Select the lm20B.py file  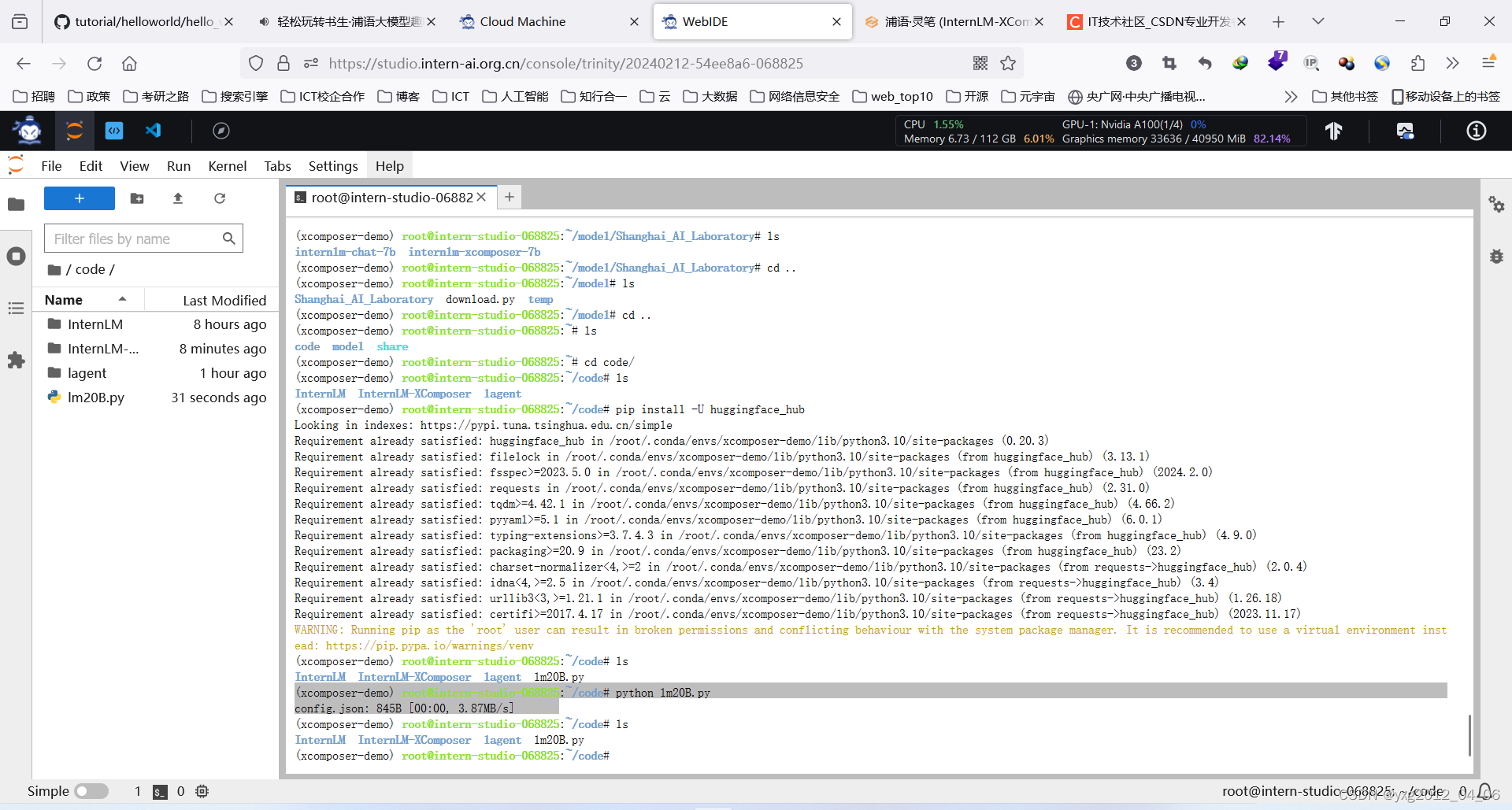tap(157, 398)
